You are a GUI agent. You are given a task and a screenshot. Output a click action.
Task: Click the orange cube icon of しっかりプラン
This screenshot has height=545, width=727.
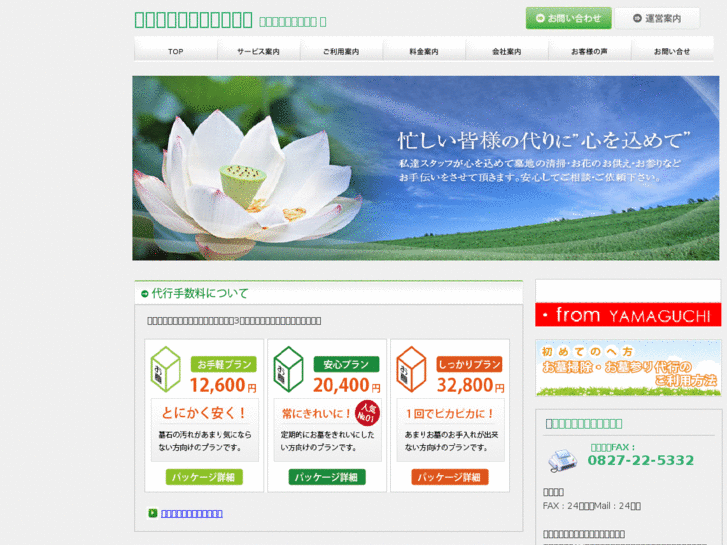point(411,369)
